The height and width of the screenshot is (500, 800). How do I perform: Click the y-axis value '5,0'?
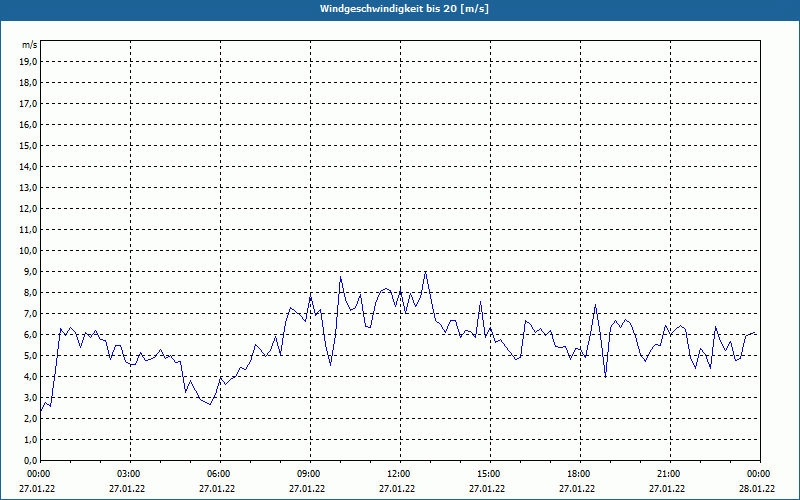click(31, 356)
